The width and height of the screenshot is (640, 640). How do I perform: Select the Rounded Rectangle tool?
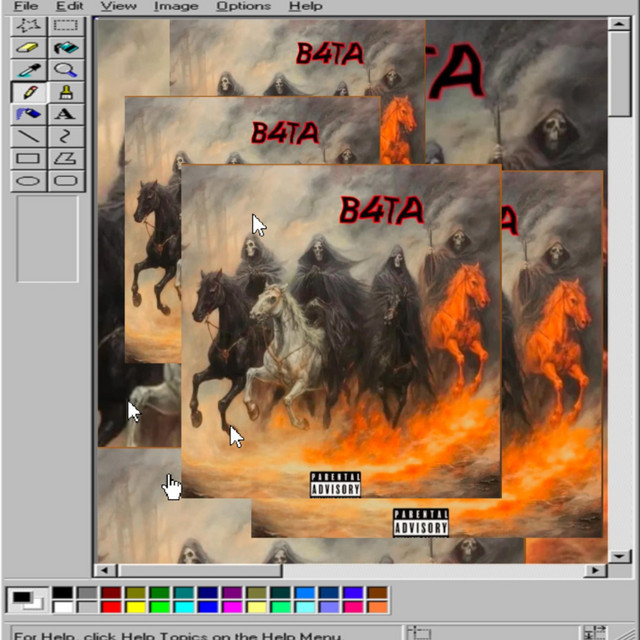(x=66, y=181)
